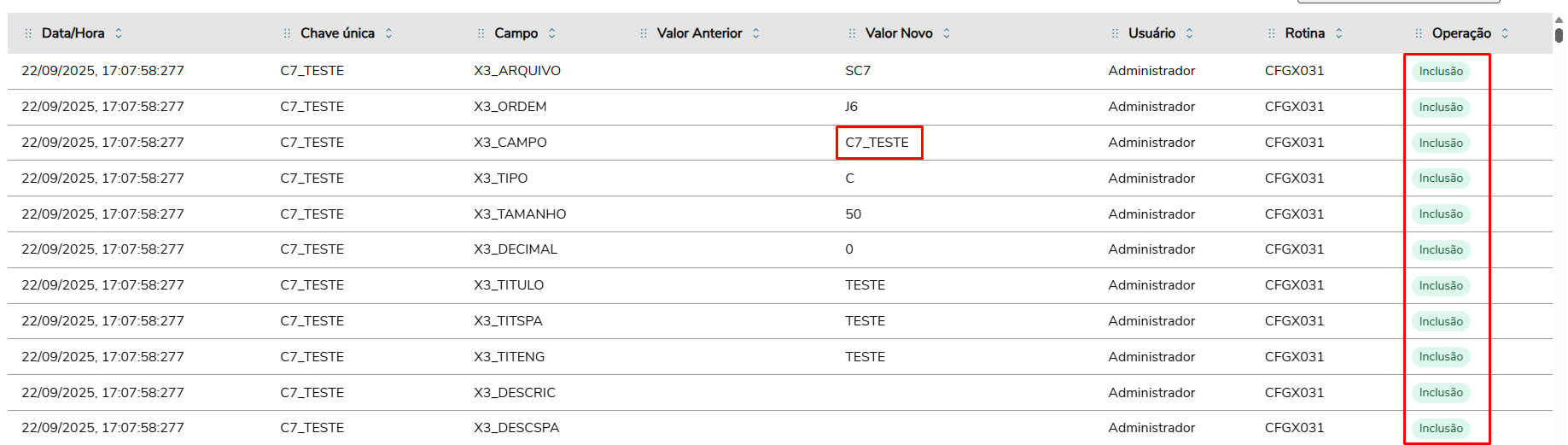Select the C7_TESTE value in X3_CAMPO row

point(877,143)
